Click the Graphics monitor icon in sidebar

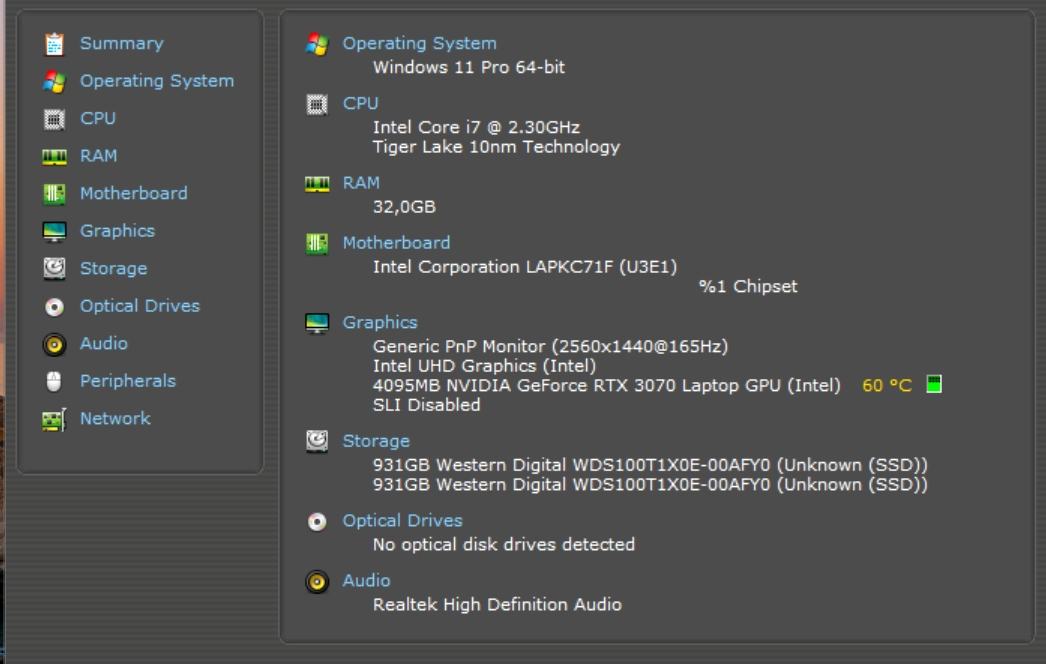(54, 232)
